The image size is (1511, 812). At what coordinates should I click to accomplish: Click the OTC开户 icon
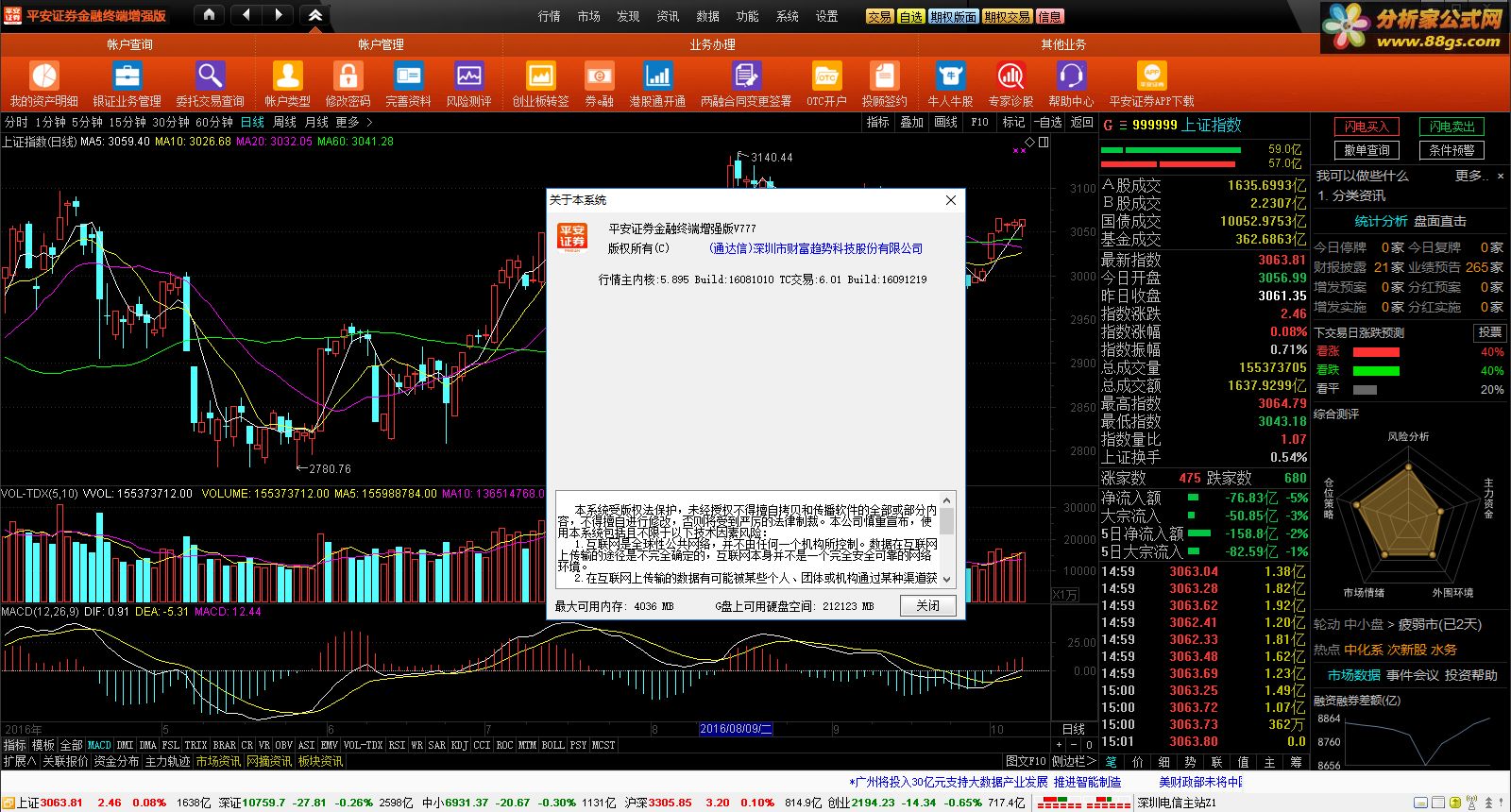click(x=826, y=76)
